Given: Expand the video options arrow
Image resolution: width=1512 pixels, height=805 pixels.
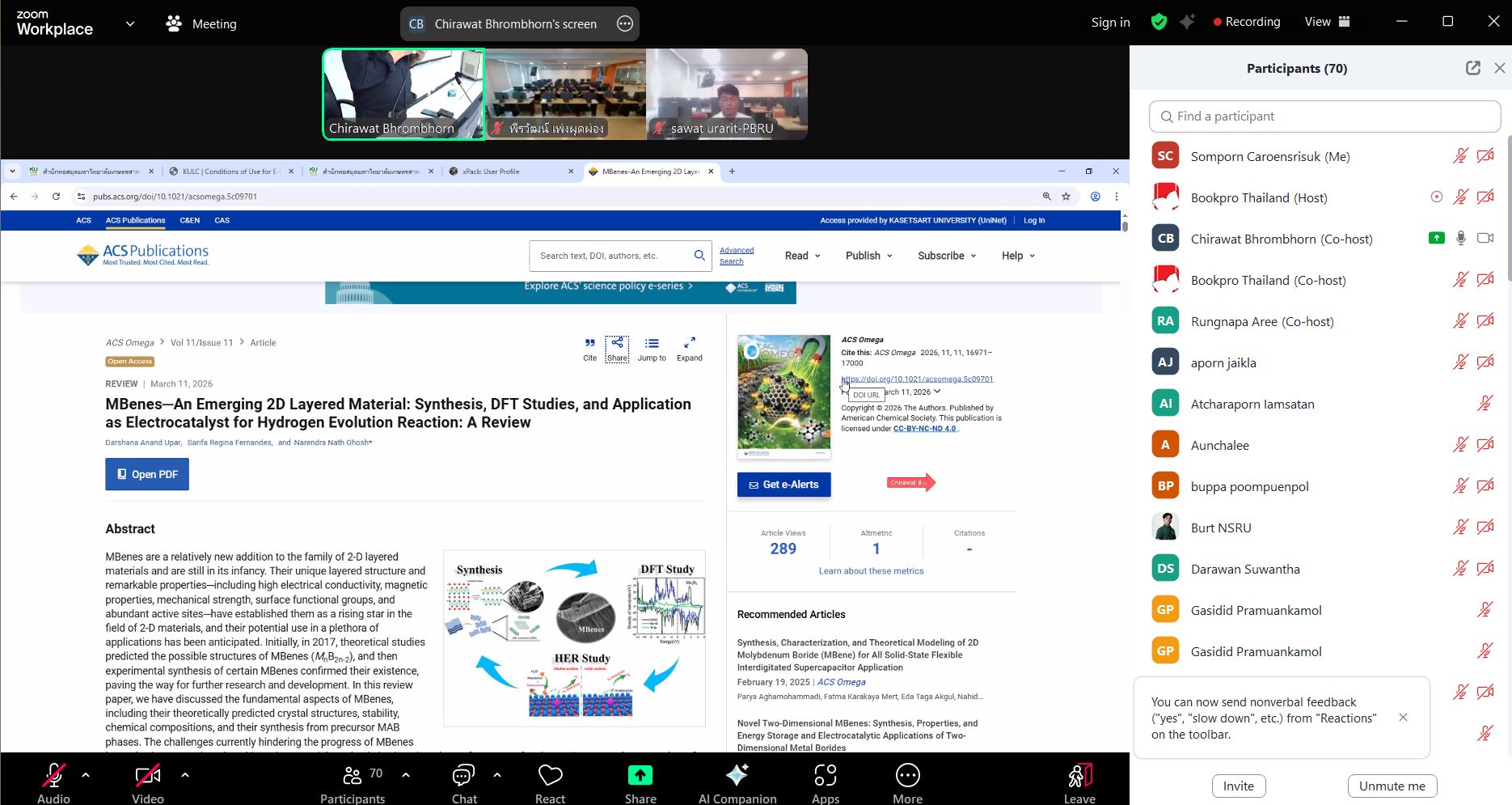Looking at the screenshot, I should (x=185, y=774).
